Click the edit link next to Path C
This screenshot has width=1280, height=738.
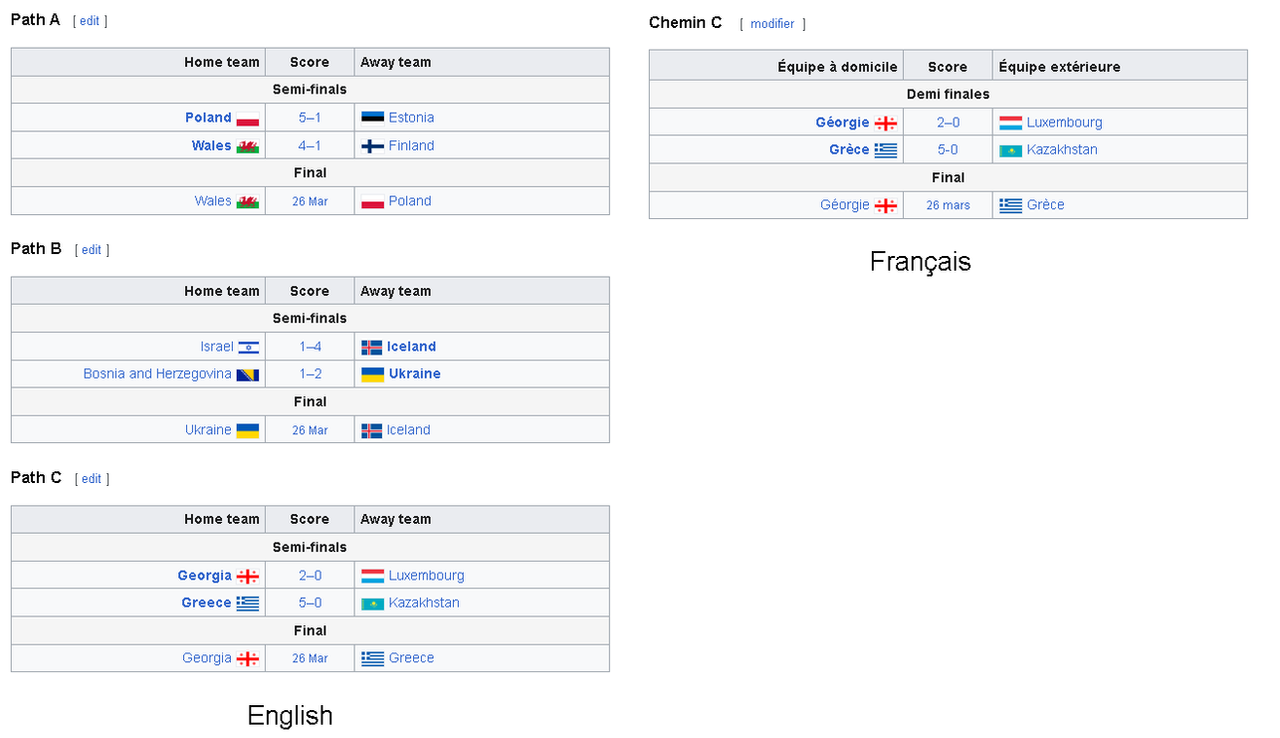coord(91,479)
